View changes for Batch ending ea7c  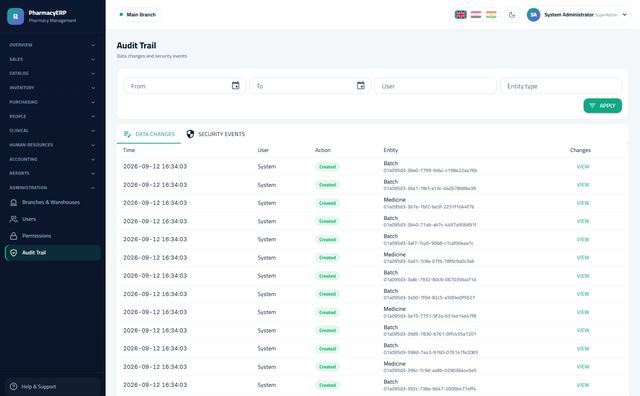(x=582, y=240)
